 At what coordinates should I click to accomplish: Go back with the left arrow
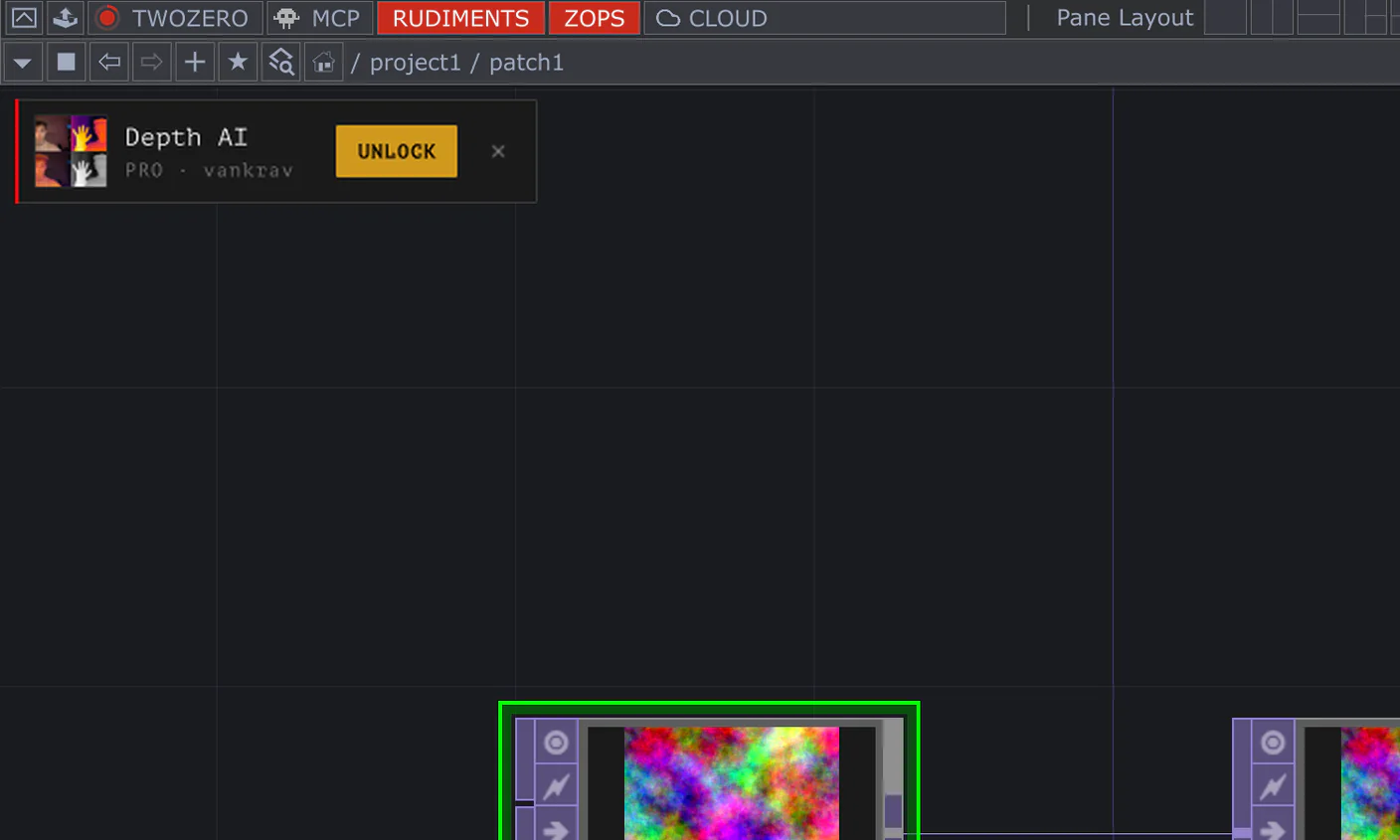109,63
